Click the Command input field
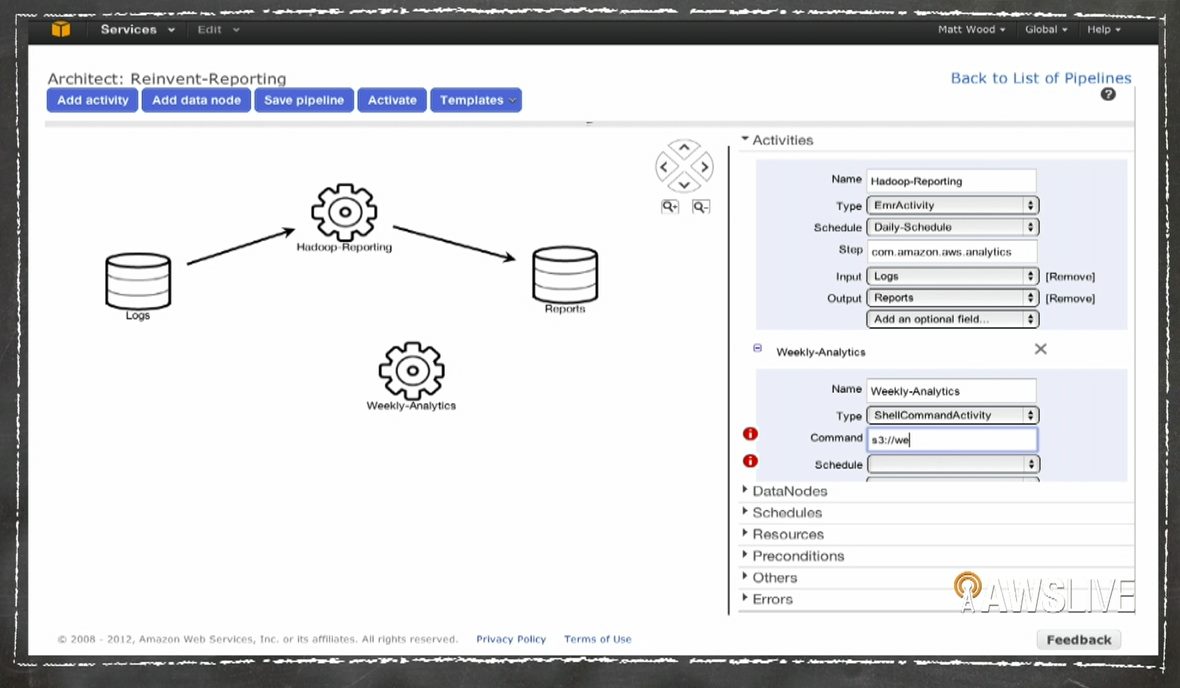Screen dimensions: 1180x688 [951, 440]
